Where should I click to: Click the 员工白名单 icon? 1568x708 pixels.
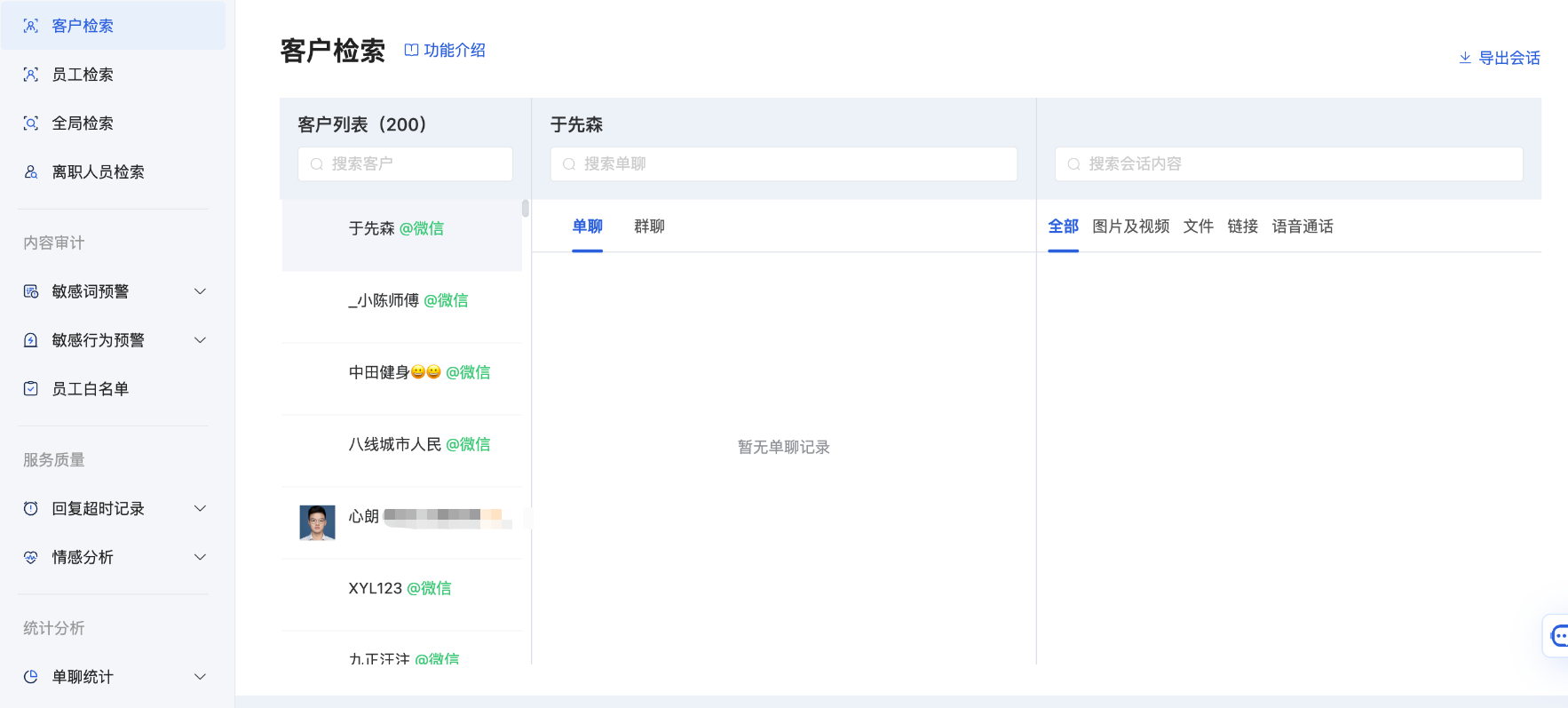pyautogui.click(x=31, y=388)
